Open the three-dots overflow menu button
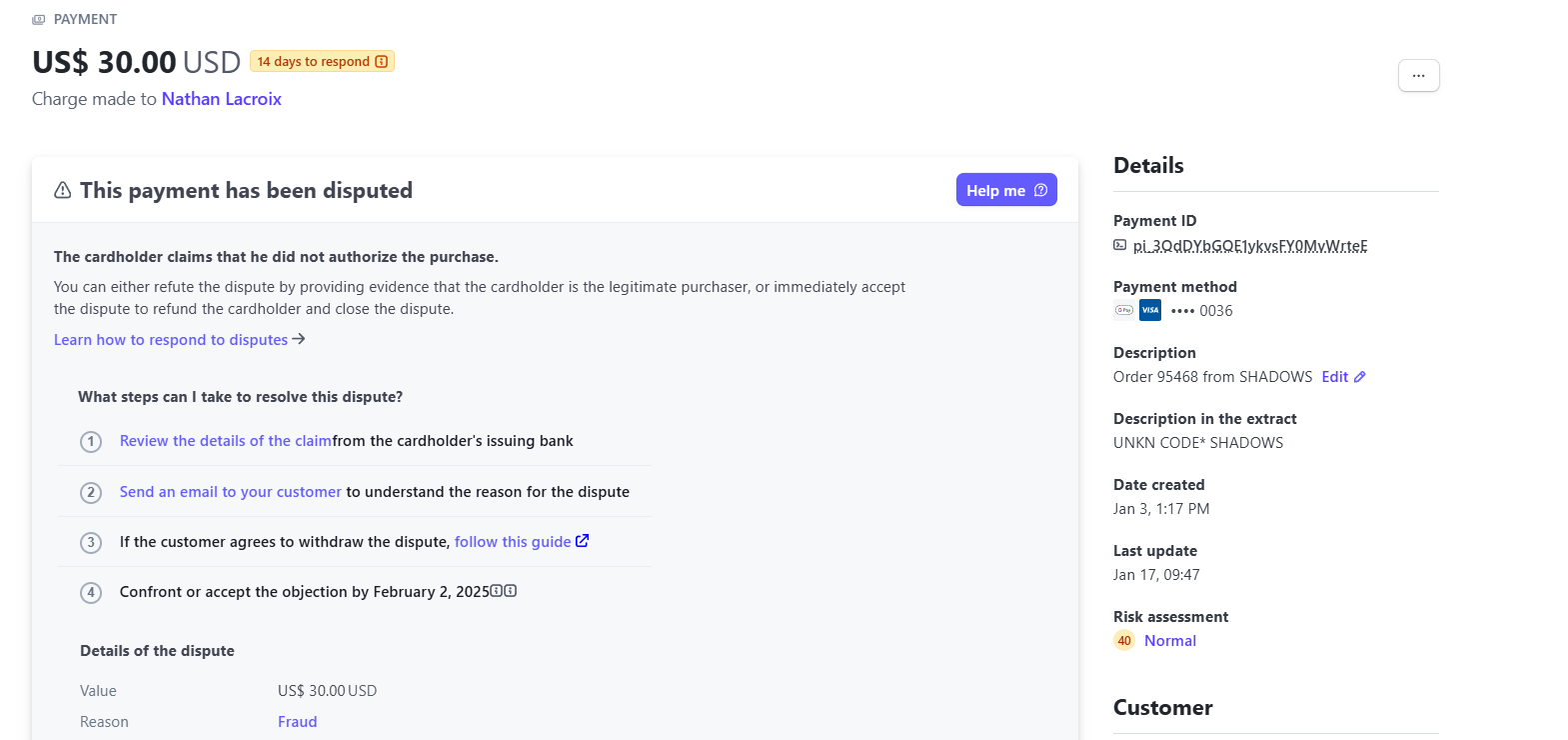 (1418, 76)
